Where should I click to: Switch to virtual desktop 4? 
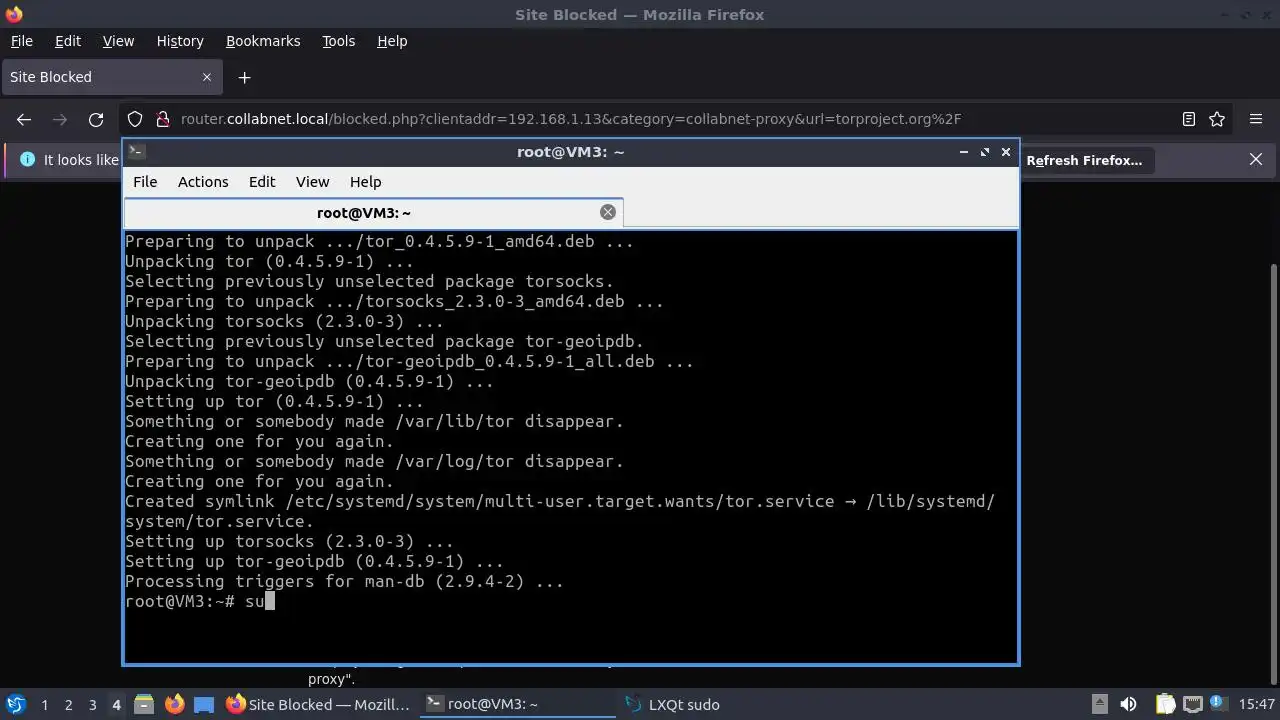pos(116,704)
